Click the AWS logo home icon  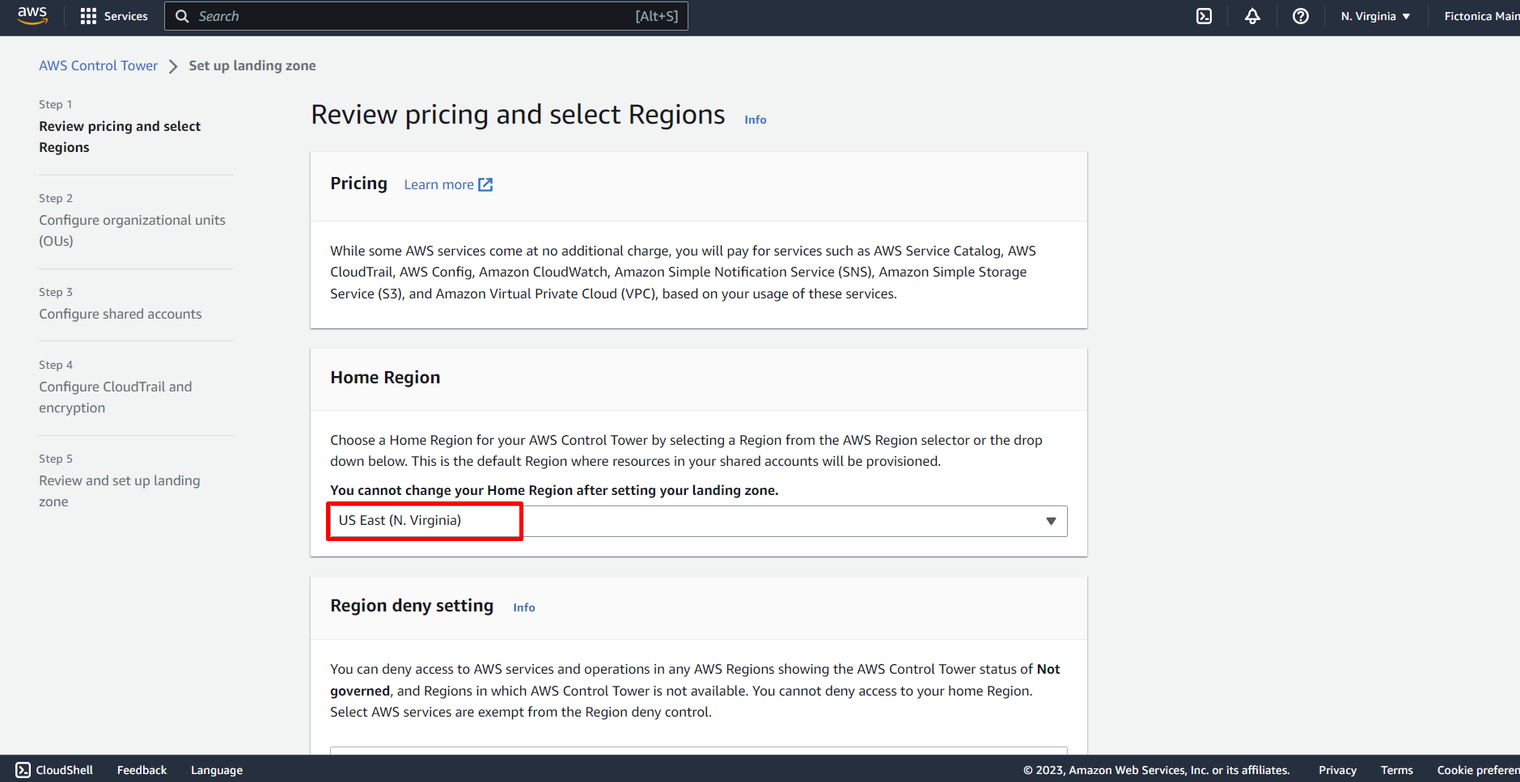click(x=32, y=16)
